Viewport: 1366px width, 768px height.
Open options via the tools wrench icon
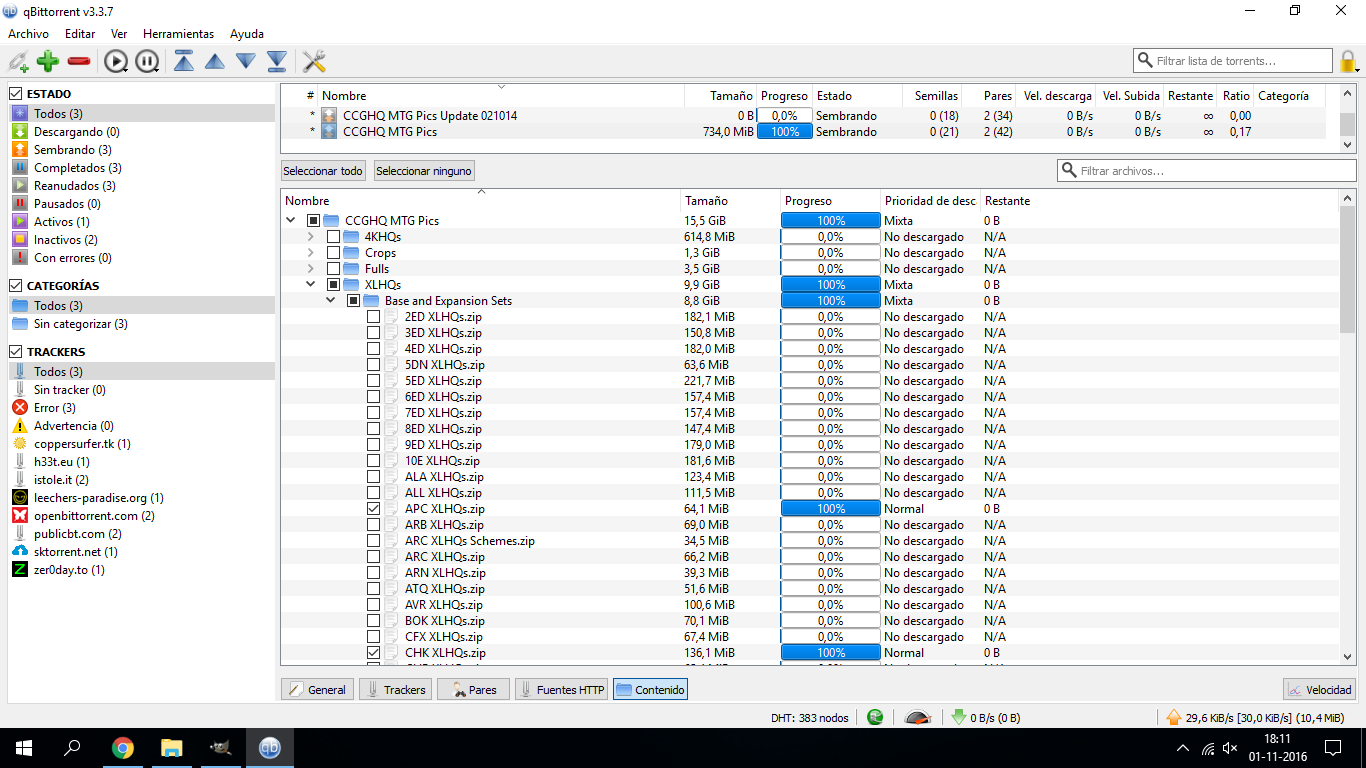[x=314, y=62]
